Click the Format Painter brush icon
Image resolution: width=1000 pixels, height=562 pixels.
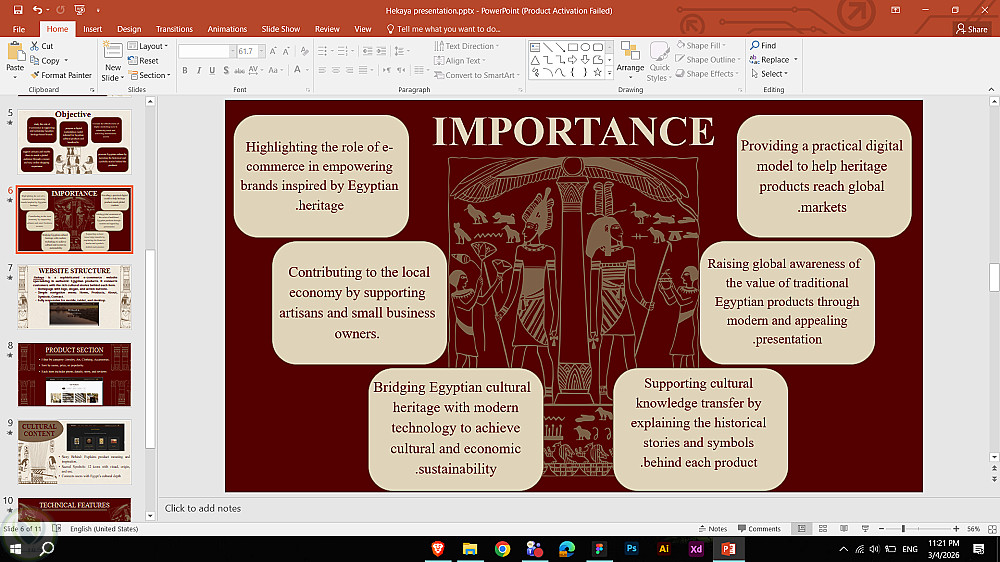pos(34,75)
